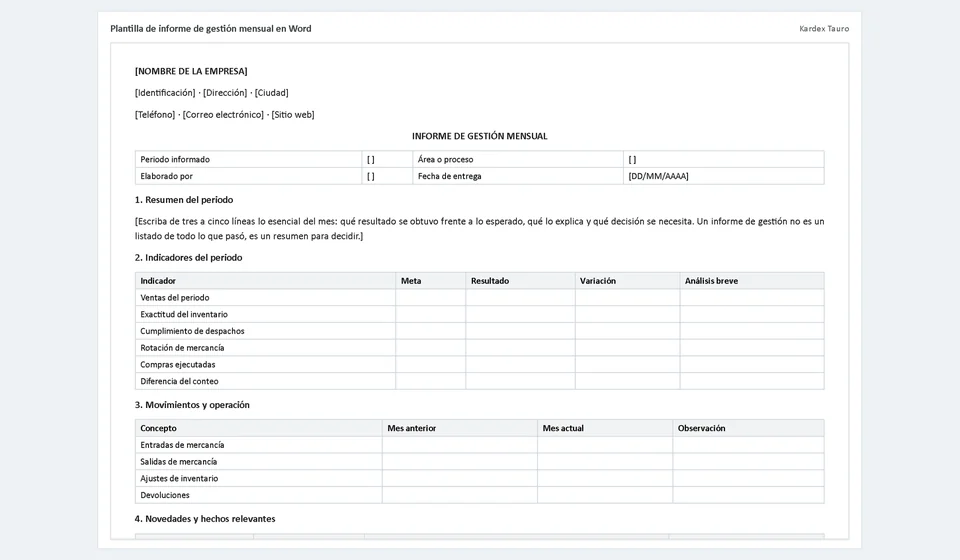Click the 'Ajustes de inventario' row label

(179, 479)
